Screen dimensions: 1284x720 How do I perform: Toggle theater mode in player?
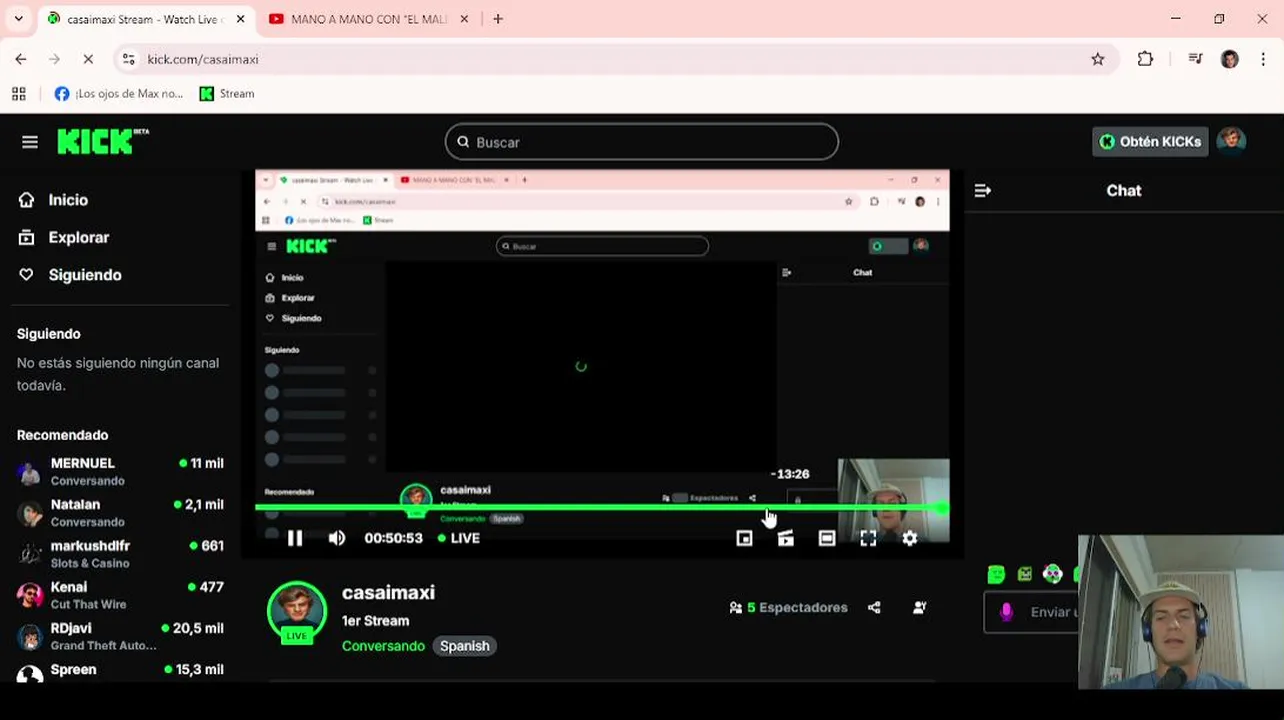[827, 538]
